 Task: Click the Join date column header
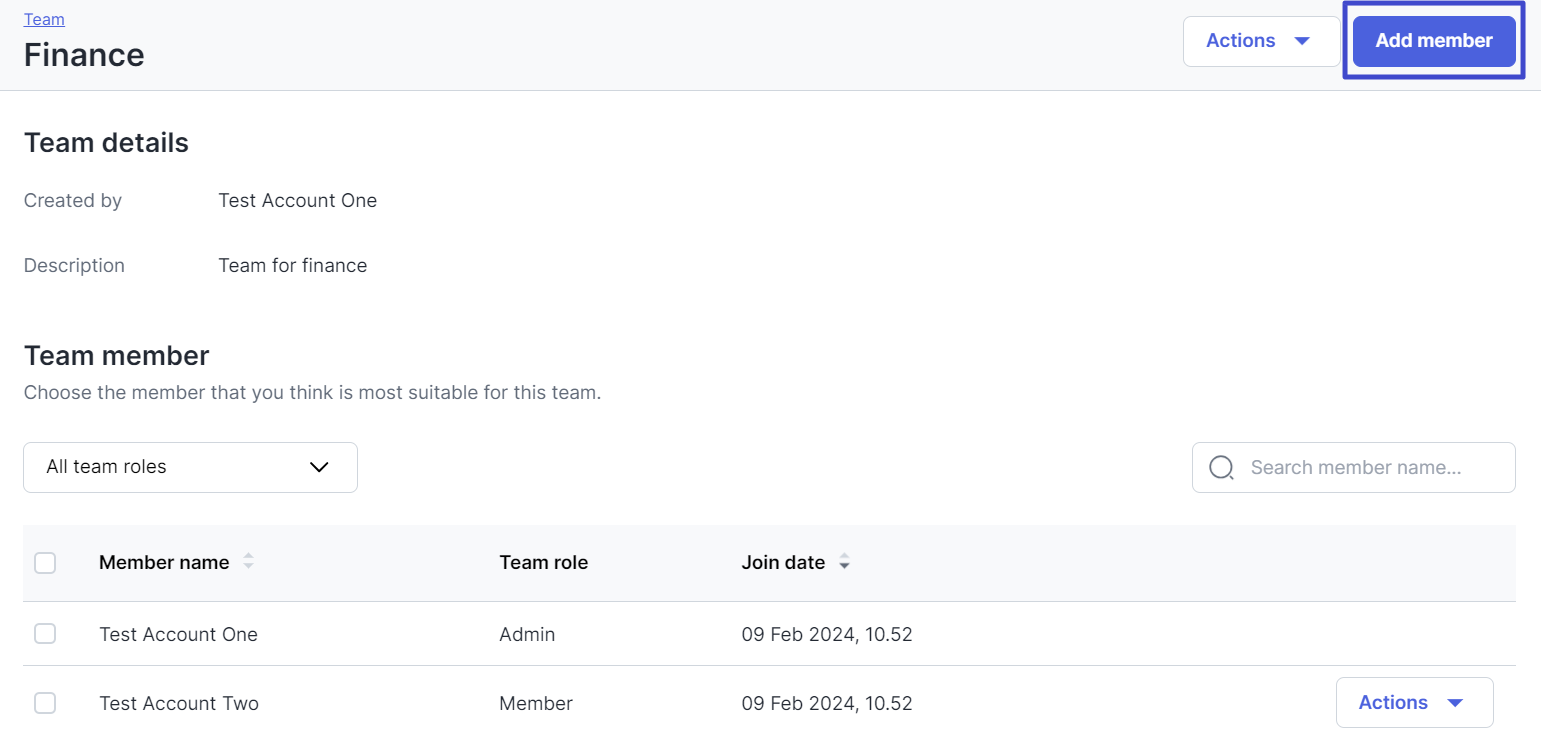click(x=783, y=562)
